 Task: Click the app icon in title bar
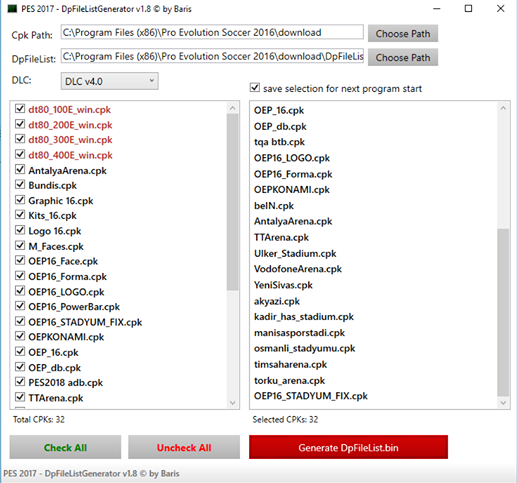click(12, 9)
